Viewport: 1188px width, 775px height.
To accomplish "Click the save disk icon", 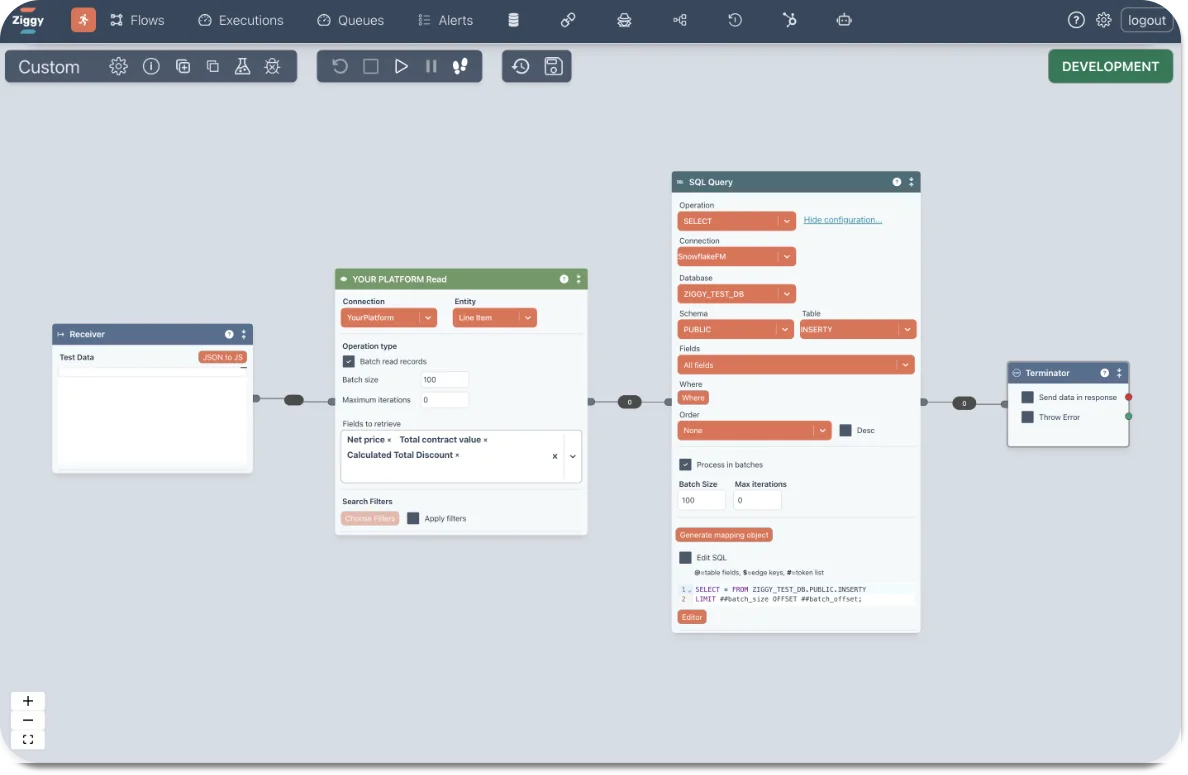I will click(552, 67).
